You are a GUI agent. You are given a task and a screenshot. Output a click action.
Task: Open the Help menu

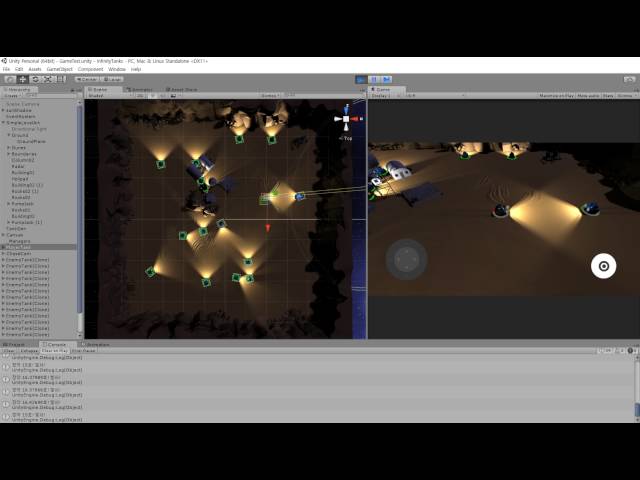pyautogui.click(x=136, y=69)
